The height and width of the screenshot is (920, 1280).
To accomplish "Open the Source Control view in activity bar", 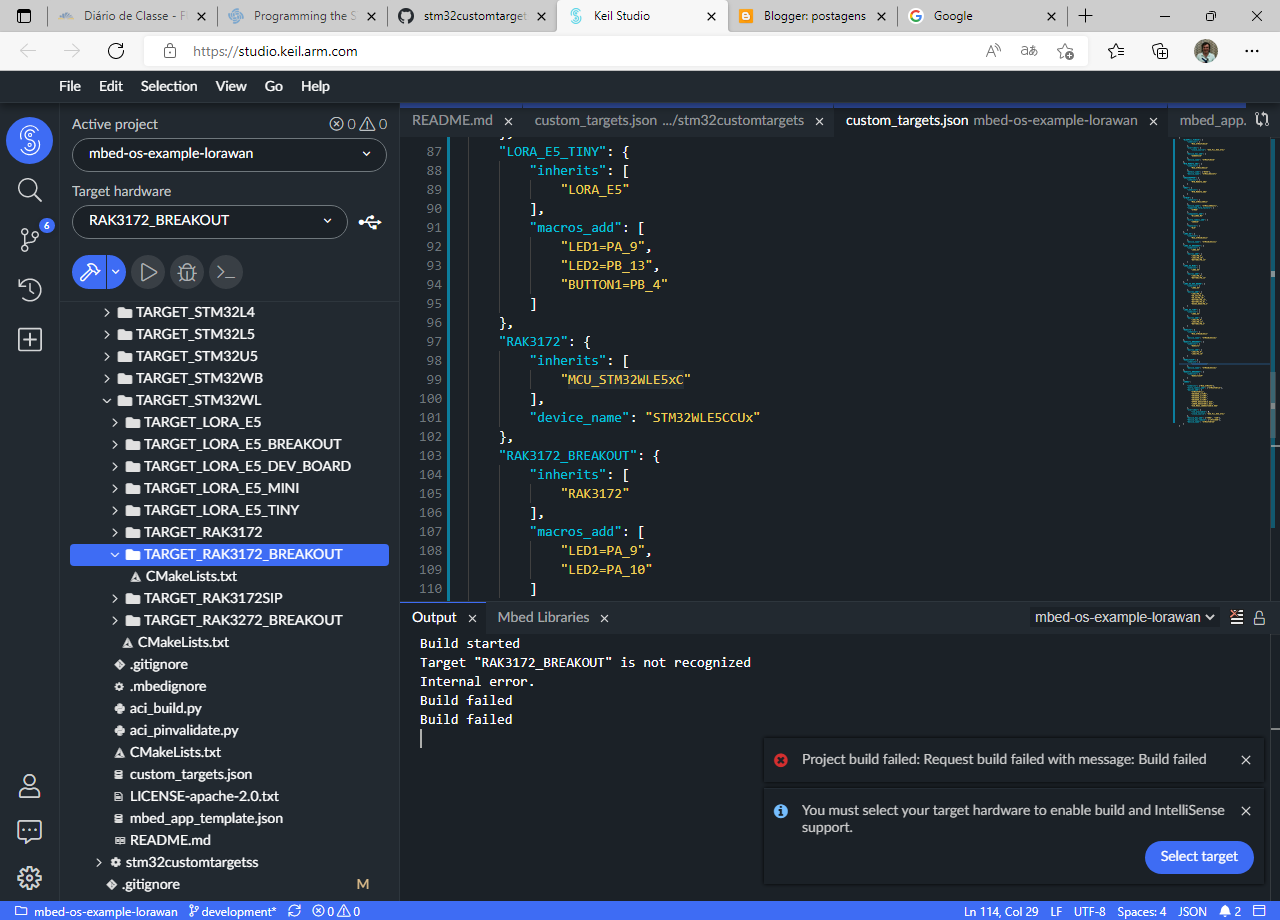I will 29,240.
